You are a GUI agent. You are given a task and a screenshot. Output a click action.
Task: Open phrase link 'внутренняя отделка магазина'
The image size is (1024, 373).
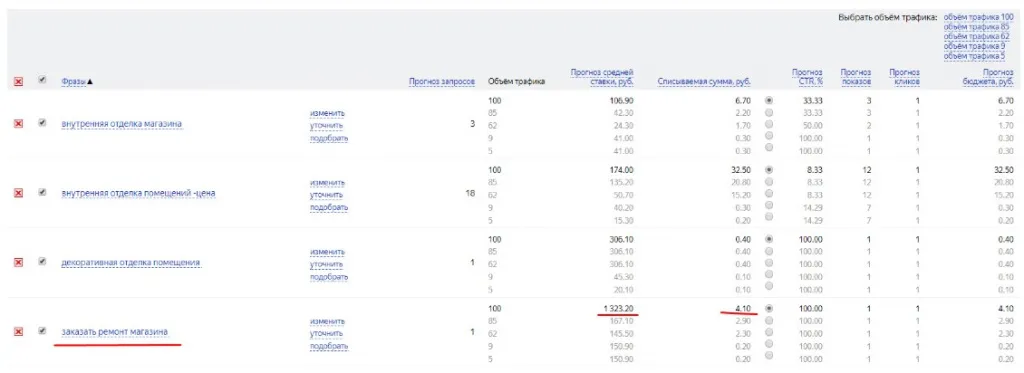point(121,123)
